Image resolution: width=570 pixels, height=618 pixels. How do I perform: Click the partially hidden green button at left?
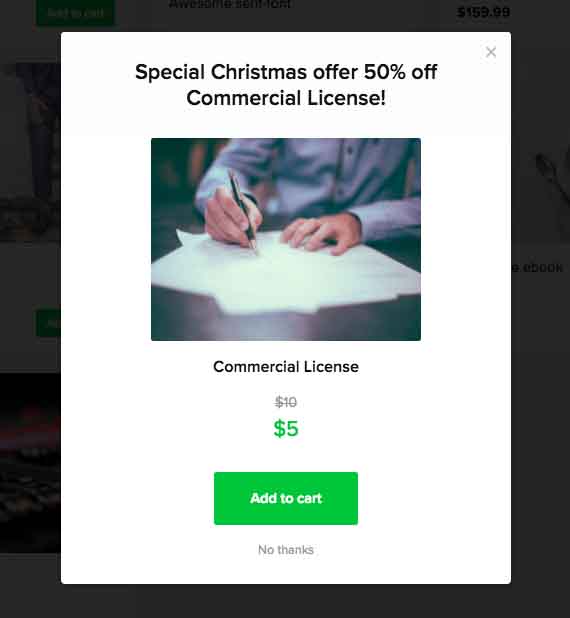coord(48,323)
